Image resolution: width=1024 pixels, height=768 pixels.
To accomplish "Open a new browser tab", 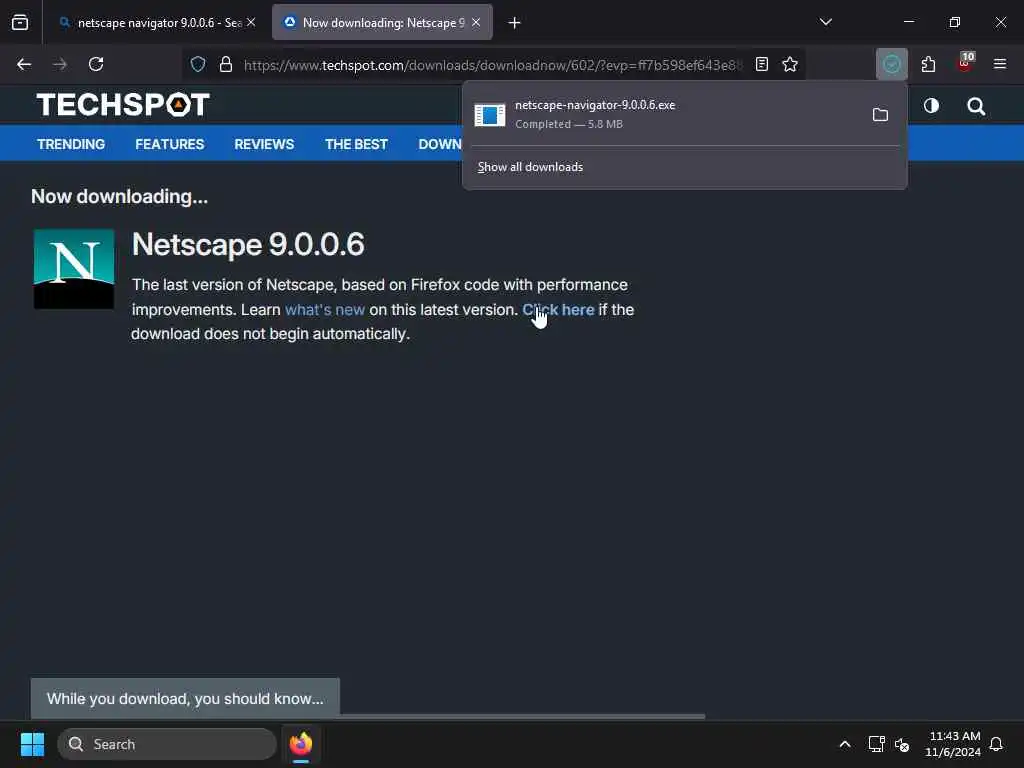I will coord(515,23).
